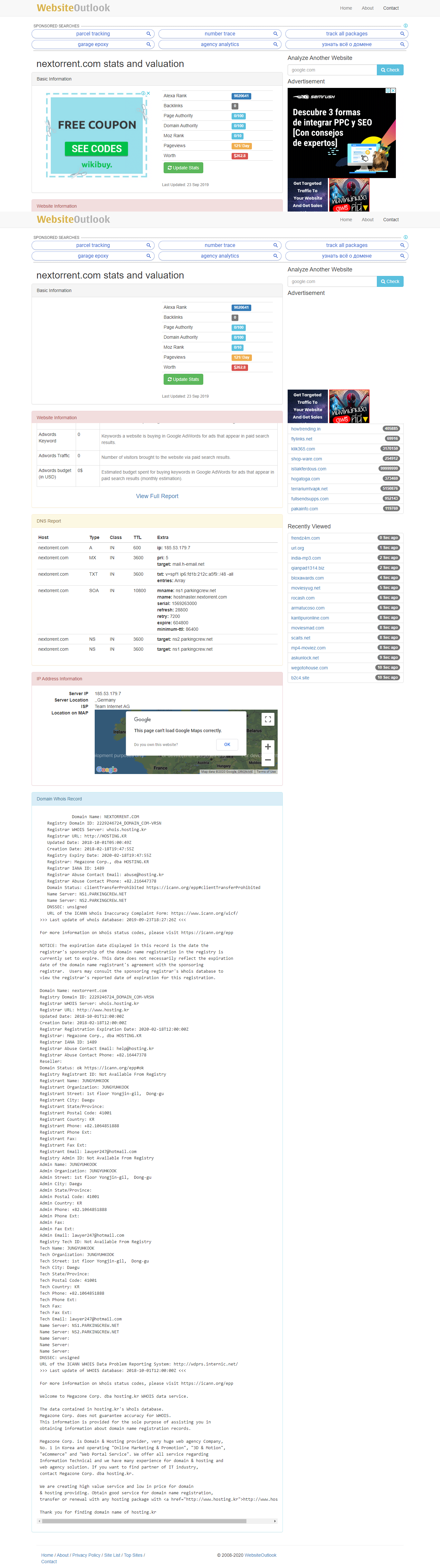
Task: Open the View Full Report link
Action: coord(157,496)
